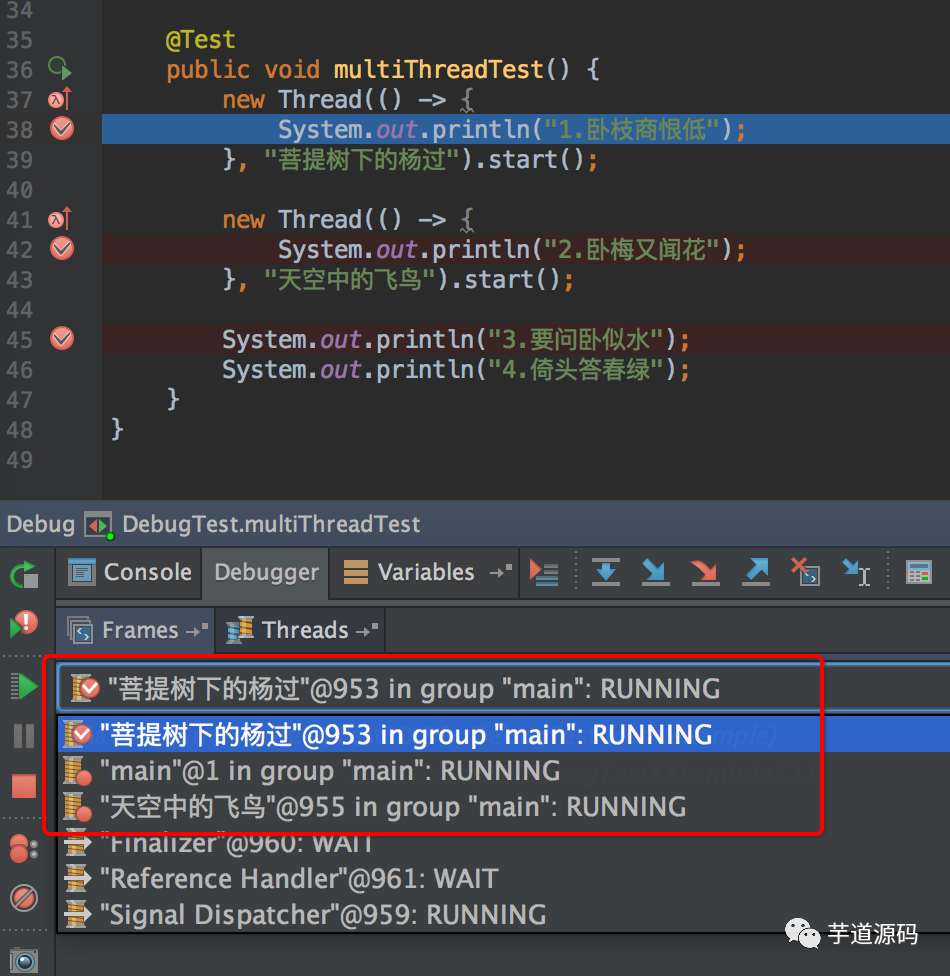Click line number 40 in gutter
Screen dimensions: 950x976
[x=19, y=190]
